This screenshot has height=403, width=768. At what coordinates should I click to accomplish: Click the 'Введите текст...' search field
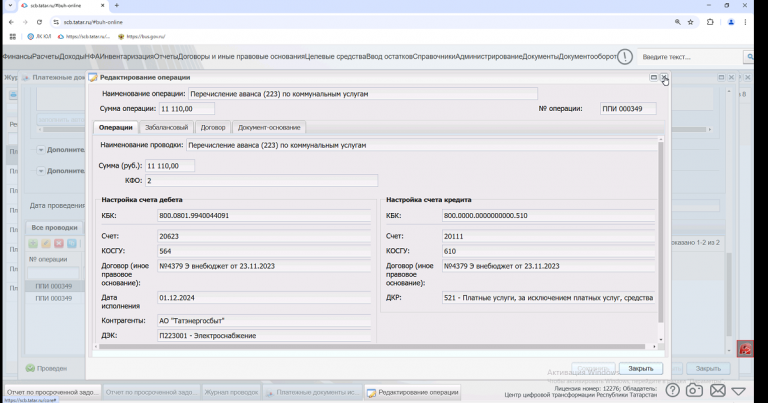coord(691,57)
